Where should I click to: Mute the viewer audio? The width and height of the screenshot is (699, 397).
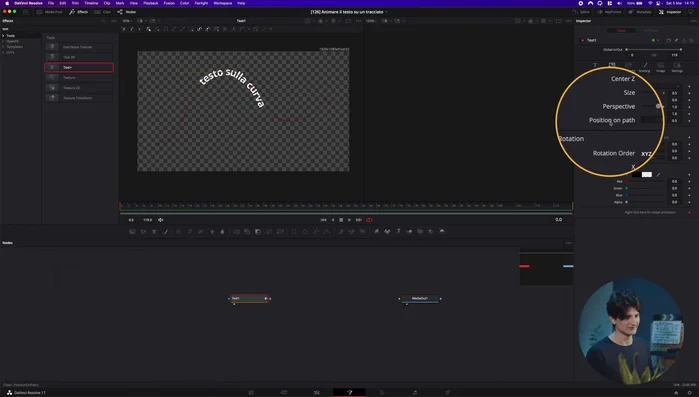pos(160,220)
